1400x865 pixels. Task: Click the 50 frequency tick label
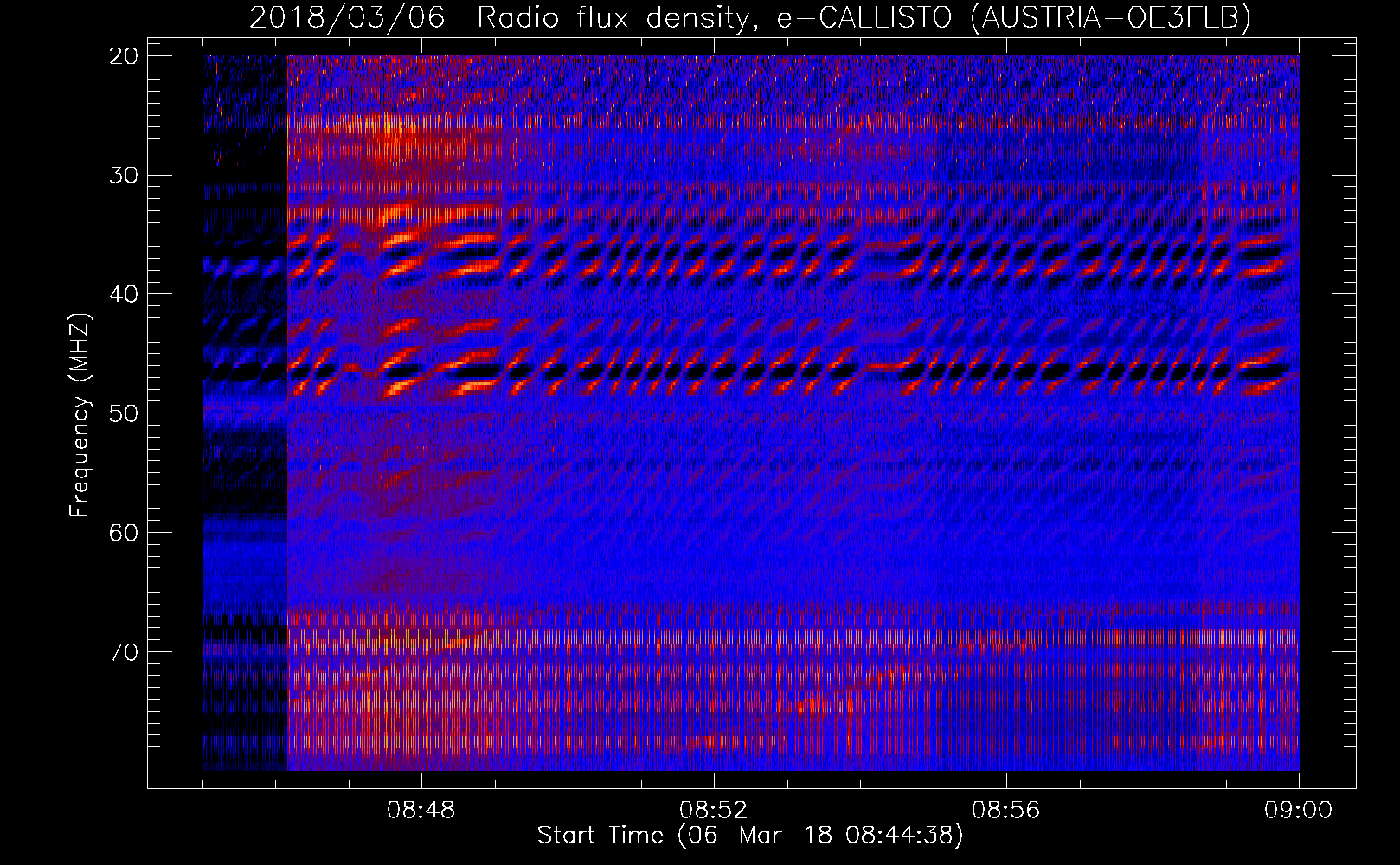point(125,413)
